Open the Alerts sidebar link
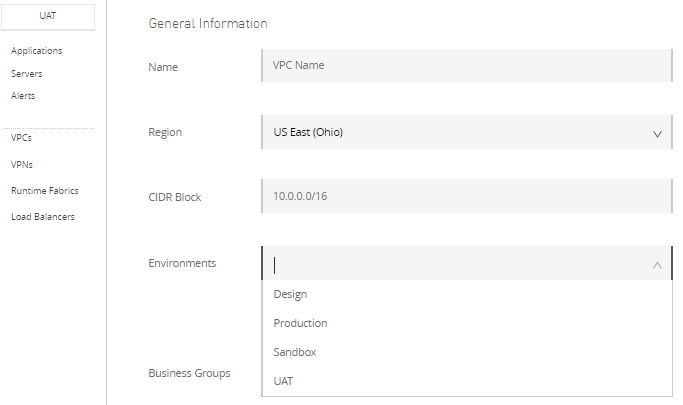 [x=24, y=96]
